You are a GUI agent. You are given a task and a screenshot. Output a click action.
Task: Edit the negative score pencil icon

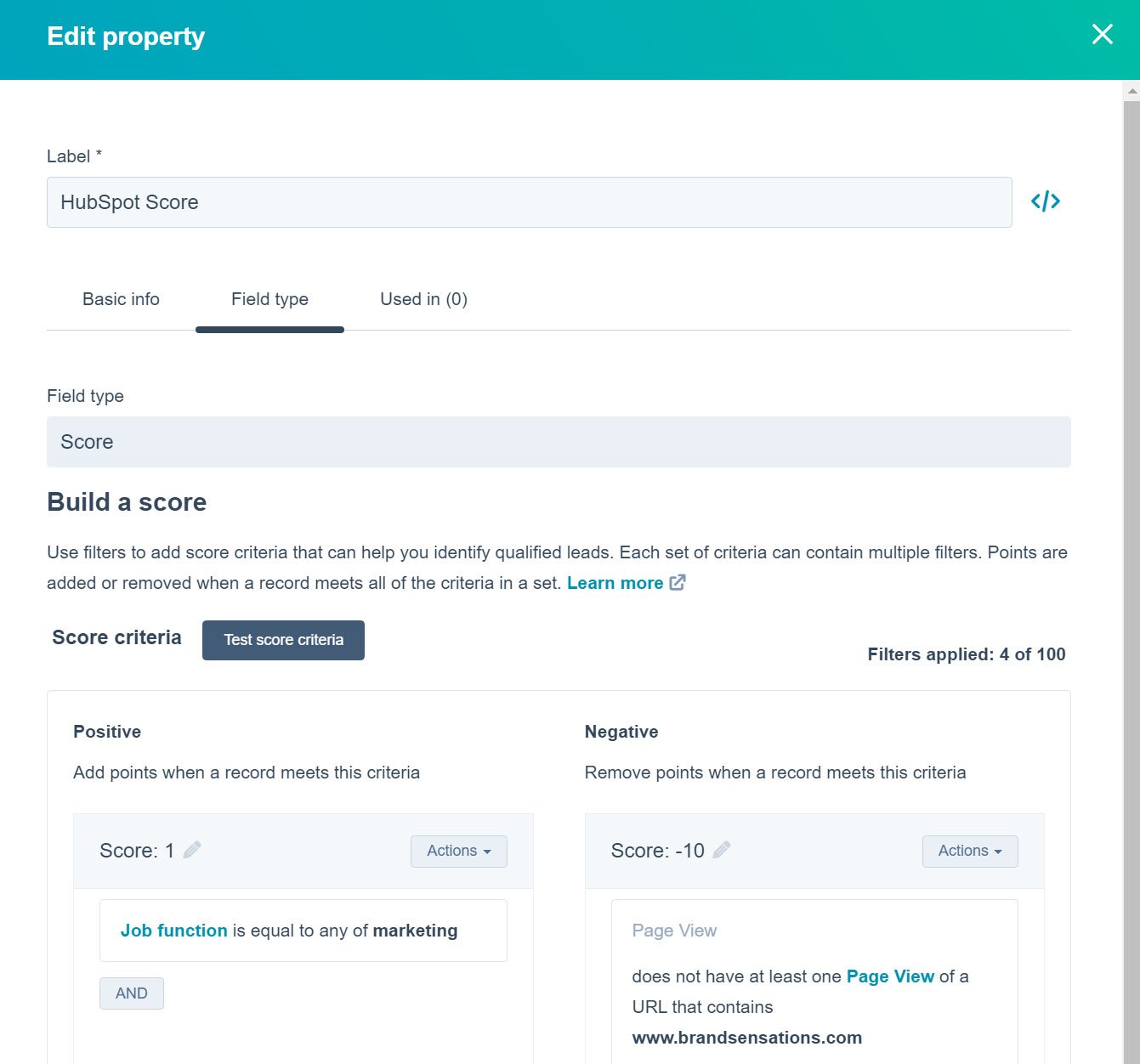722,850
